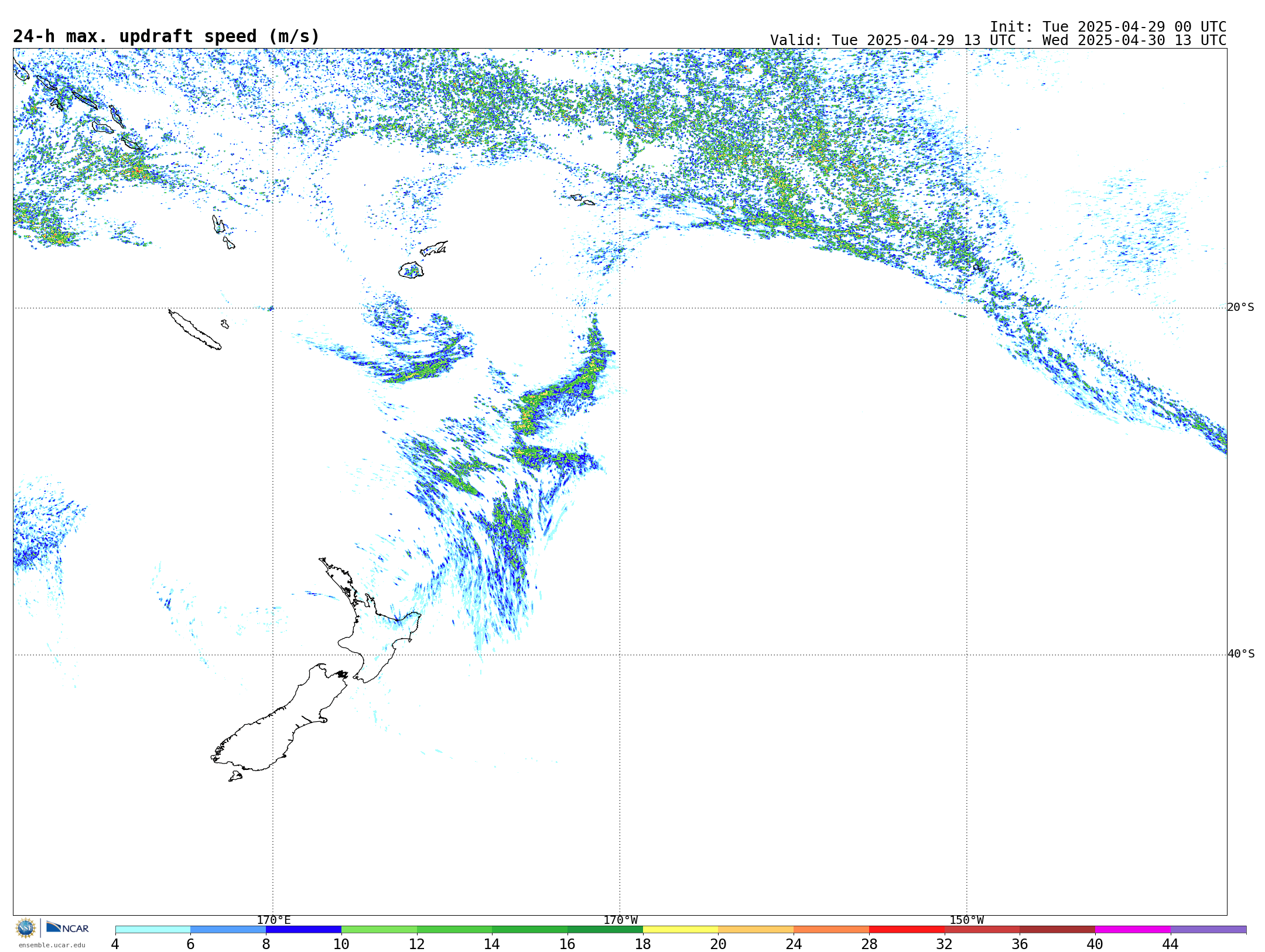Screen dimensions: 1265x952
Task: Click the dark green 16-18 color segment
Action: [x=605, y=929]
